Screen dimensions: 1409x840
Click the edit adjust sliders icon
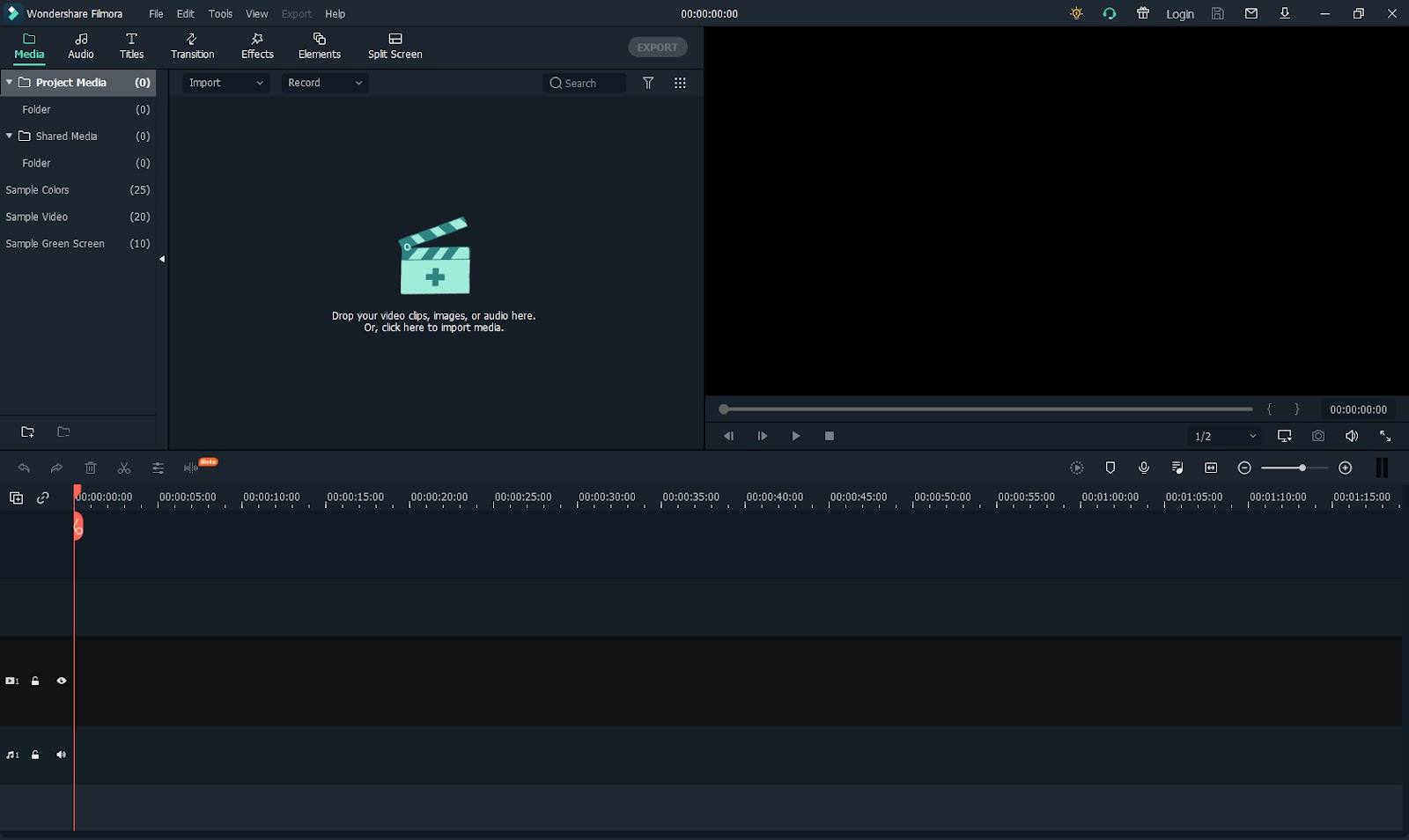click(158, 468)
